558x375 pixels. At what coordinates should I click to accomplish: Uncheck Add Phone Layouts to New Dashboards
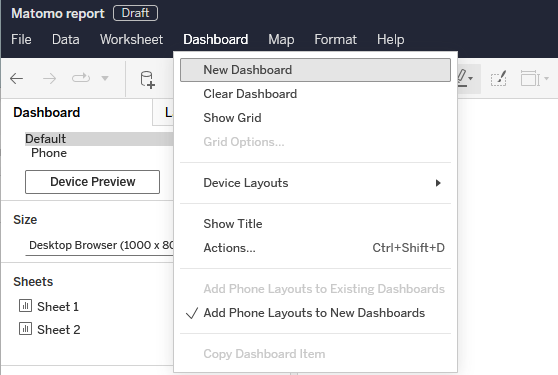point(315,313)
